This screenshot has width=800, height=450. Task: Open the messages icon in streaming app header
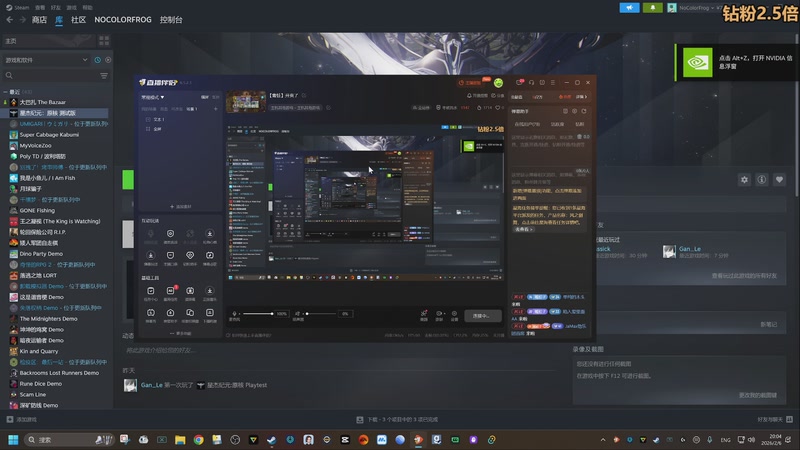pyautogui.click(x=519, y=82)
